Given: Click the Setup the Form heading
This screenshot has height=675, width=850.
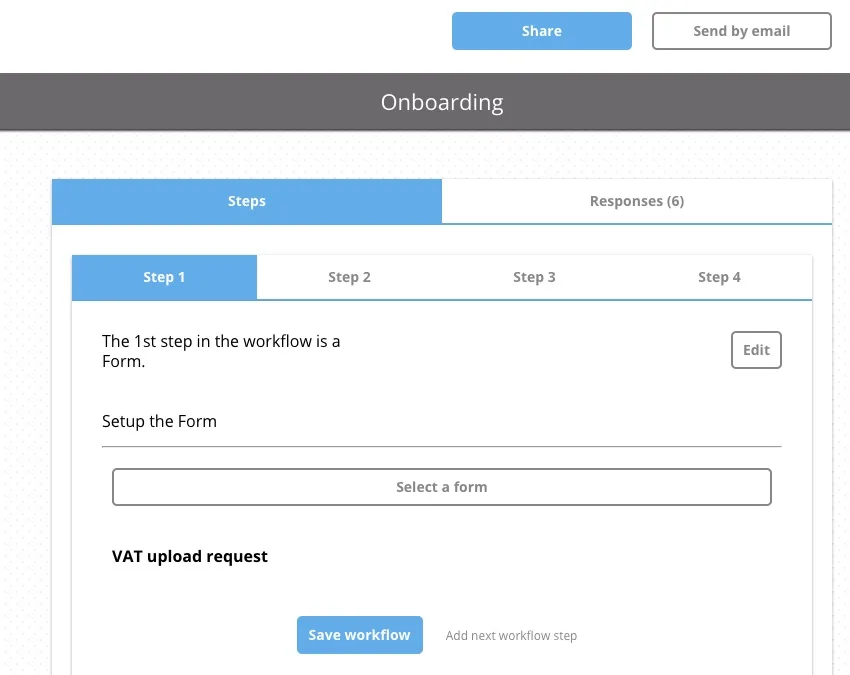Looking at the screenshot, I should point(159,421).
